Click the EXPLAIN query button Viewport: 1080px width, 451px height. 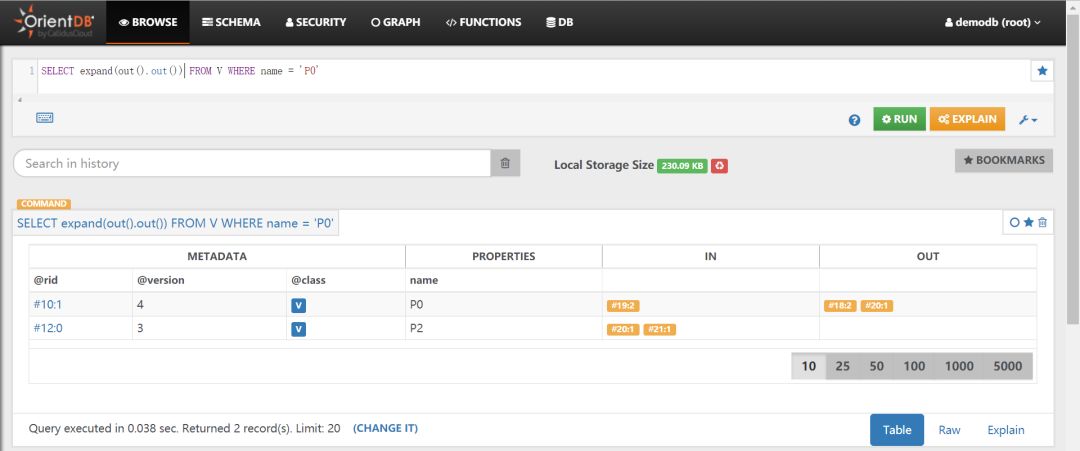(x=966, y=119)
